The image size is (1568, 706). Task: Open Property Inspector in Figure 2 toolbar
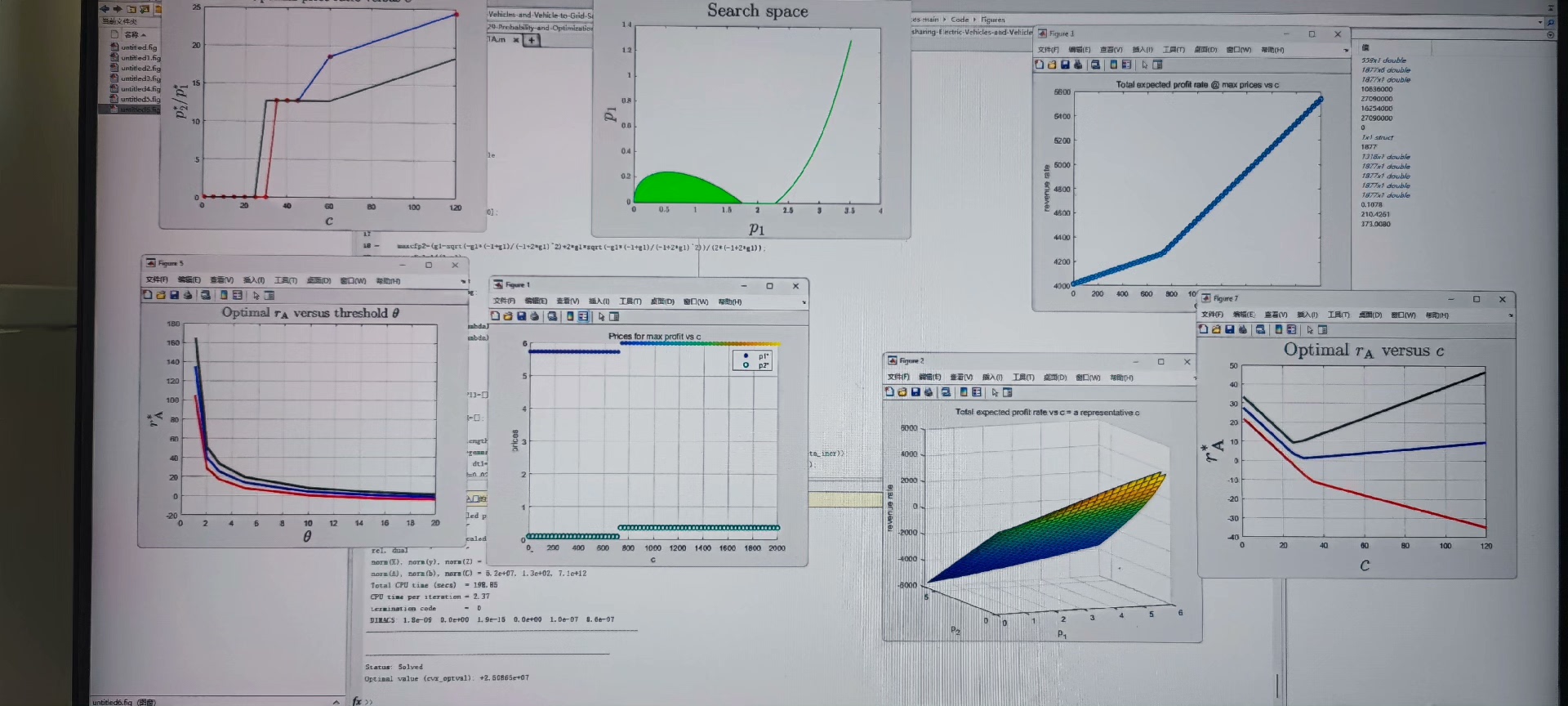point(1008,392)
